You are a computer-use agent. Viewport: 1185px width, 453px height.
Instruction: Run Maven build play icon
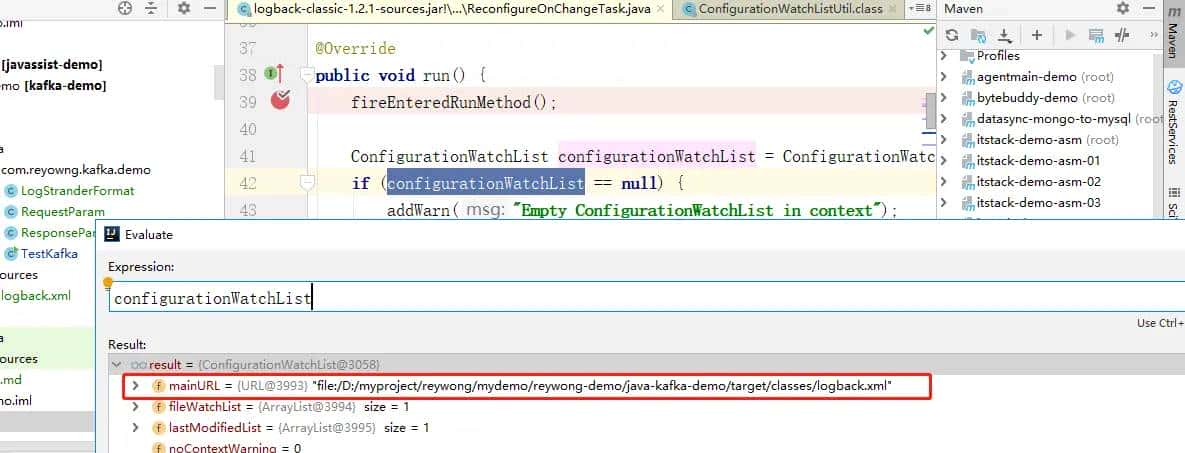pos(1070,35)
